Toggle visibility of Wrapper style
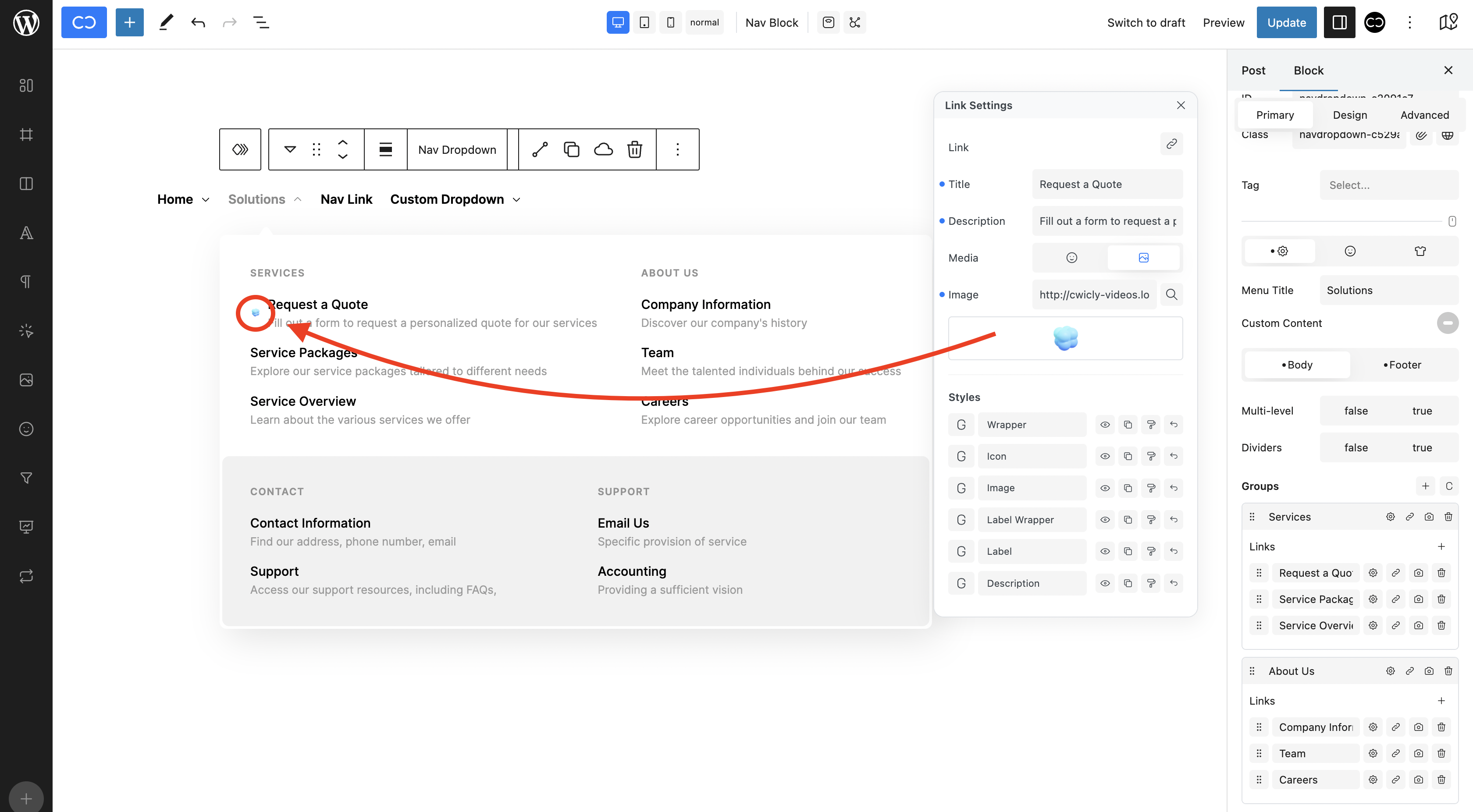 point(1105,425)
